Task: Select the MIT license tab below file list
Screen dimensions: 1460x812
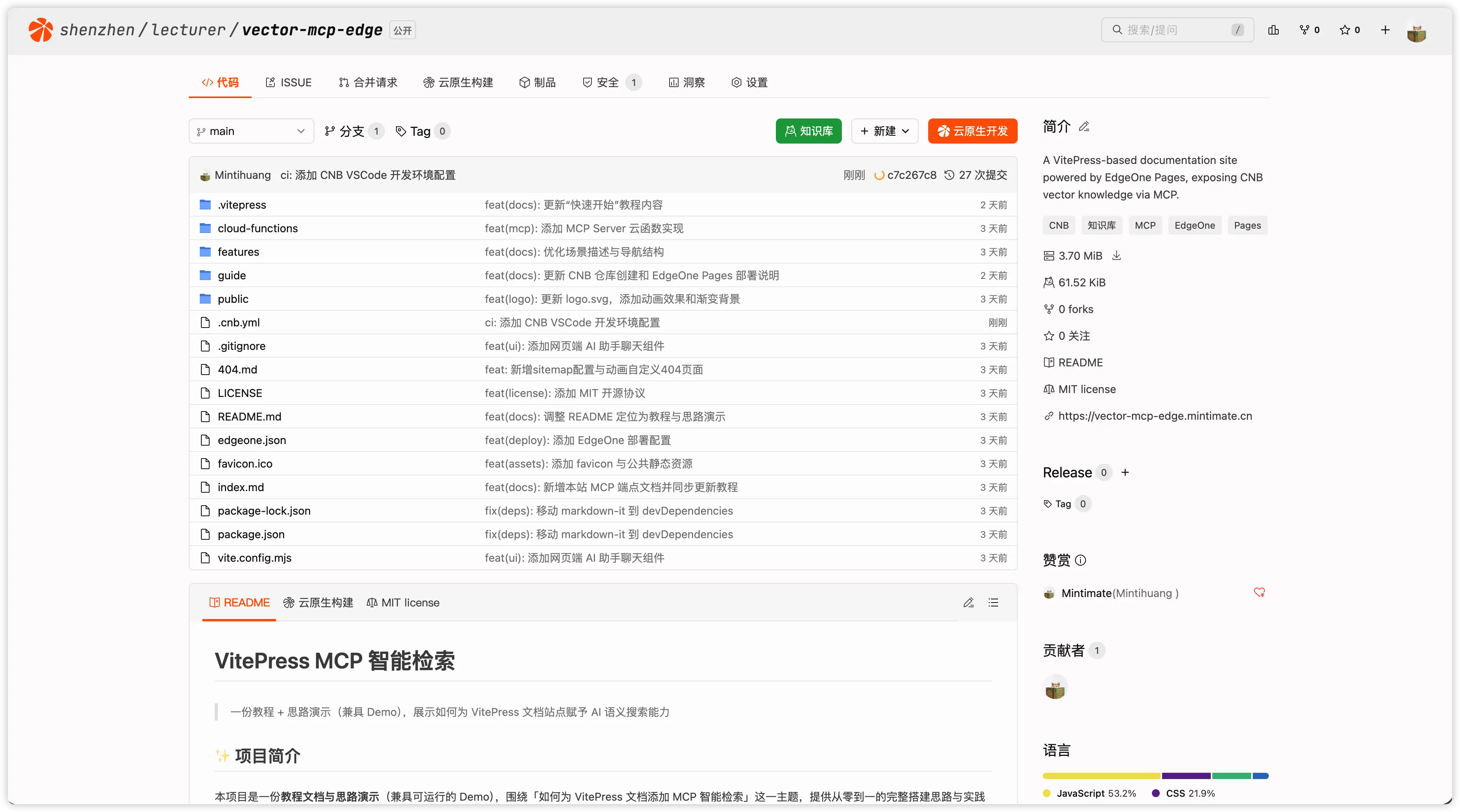Action: (403, 603)
